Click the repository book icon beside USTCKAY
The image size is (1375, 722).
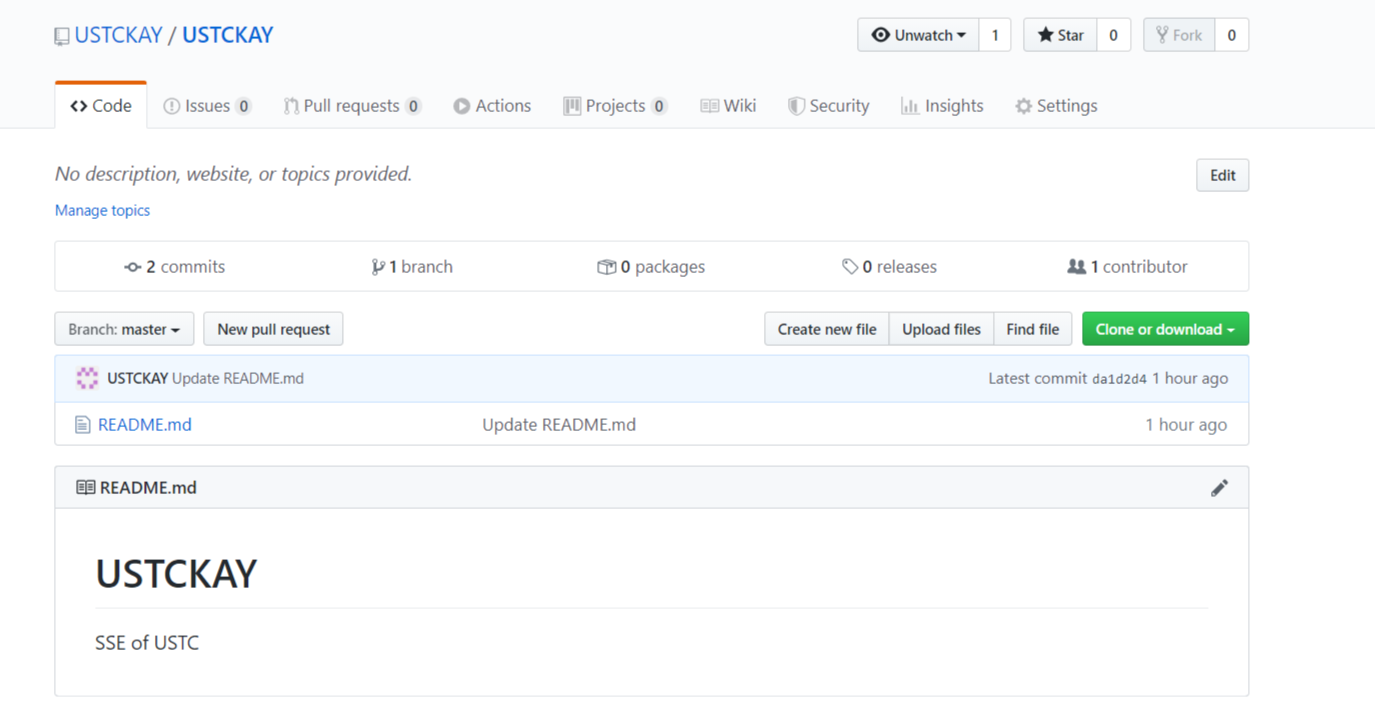(62, 36)
